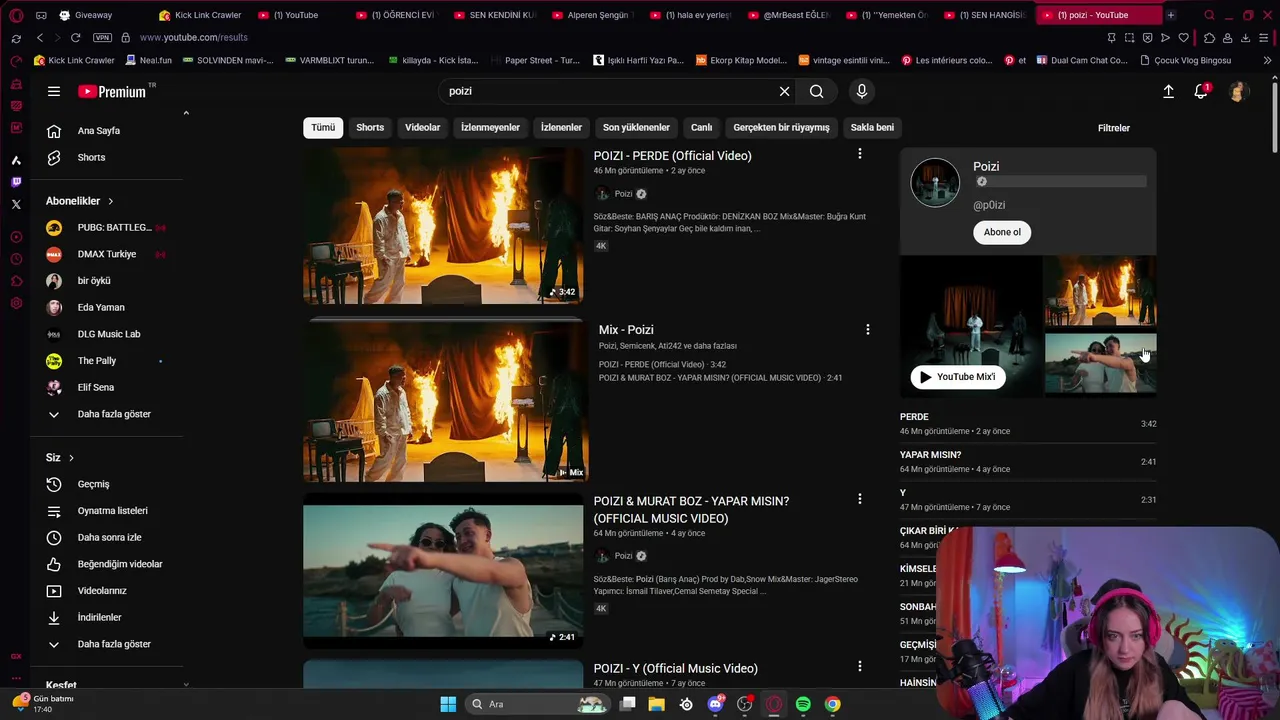The height and width of the screenshot is (720, 1280).
Task: Switch to the @MrBeast EĞLEN tab
Action: 789,15
